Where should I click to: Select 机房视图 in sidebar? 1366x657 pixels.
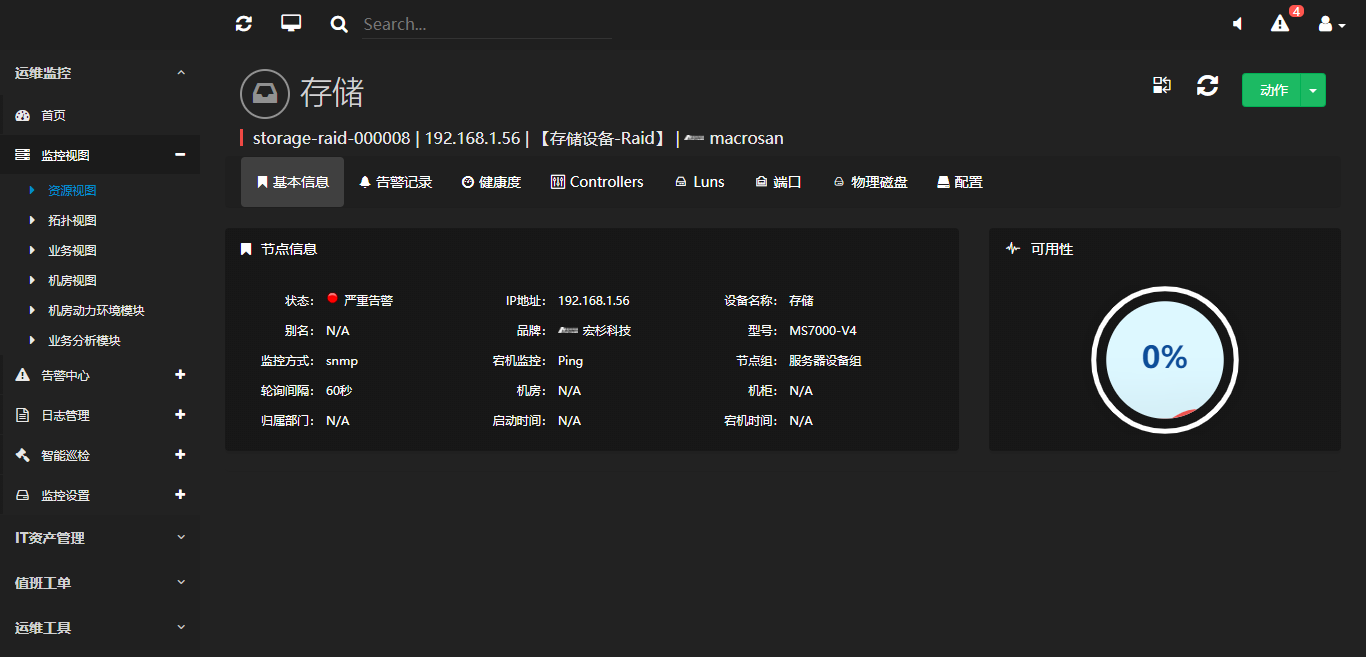click(x=72, y=280)
